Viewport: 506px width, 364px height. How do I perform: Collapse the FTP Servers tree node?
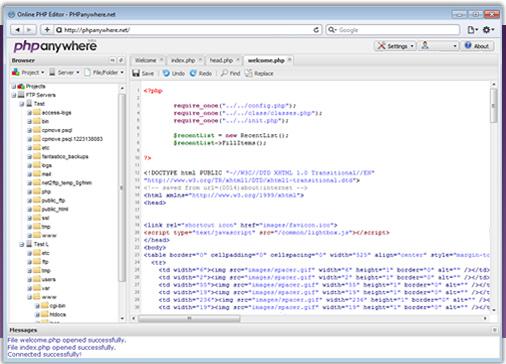[x=14, y=95]
